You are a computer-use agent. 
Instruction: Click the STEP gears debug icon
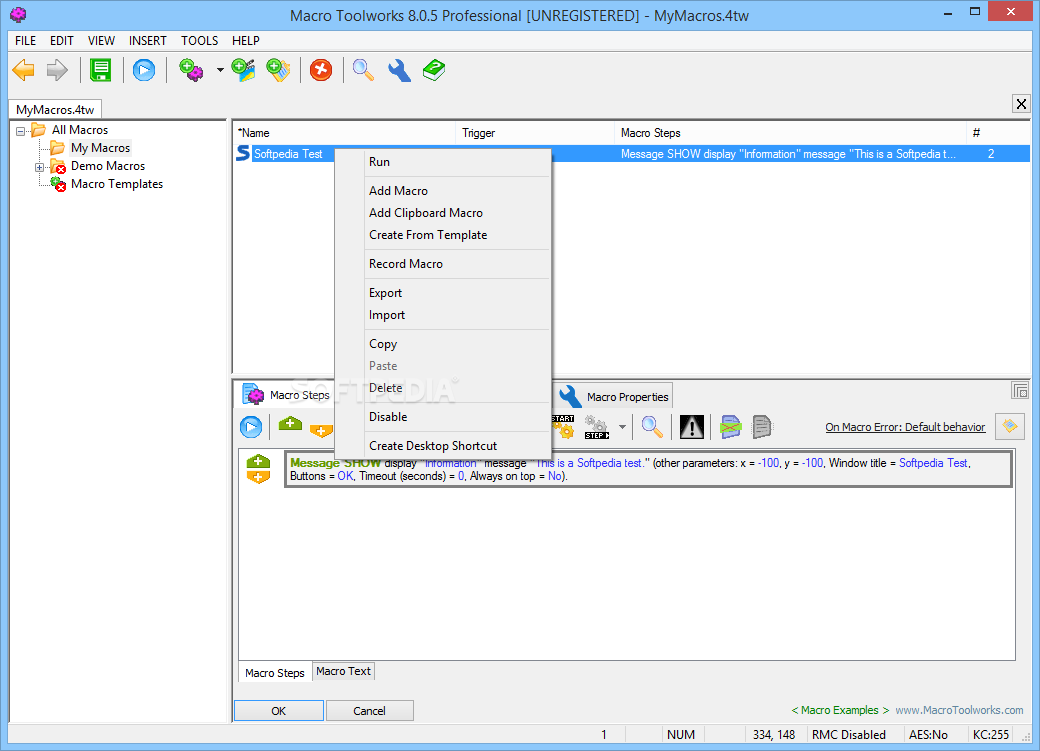[x=596, y=427]
